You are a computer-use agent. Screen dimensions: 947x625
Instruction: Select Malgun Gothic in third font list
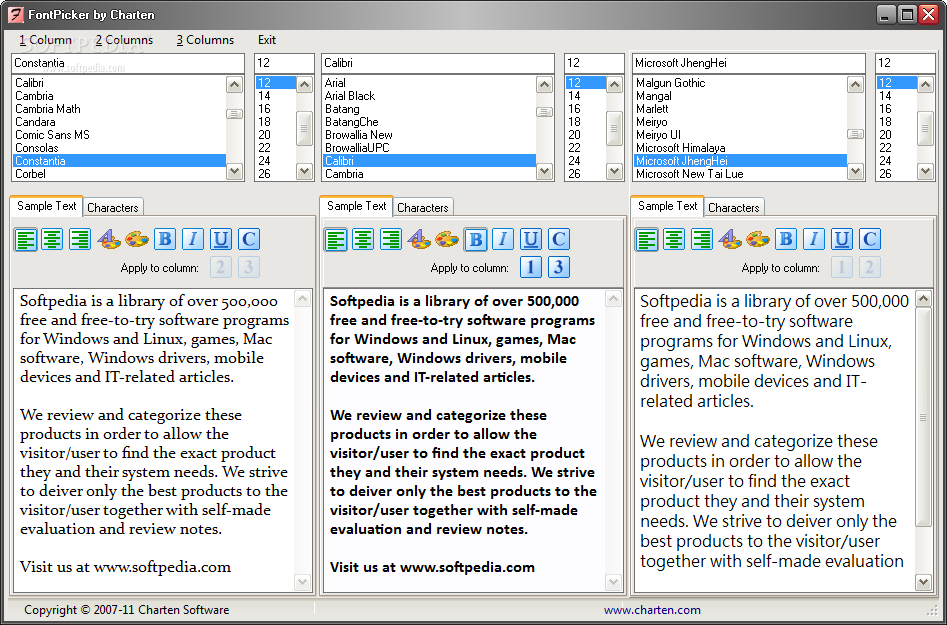pos(740,83)
